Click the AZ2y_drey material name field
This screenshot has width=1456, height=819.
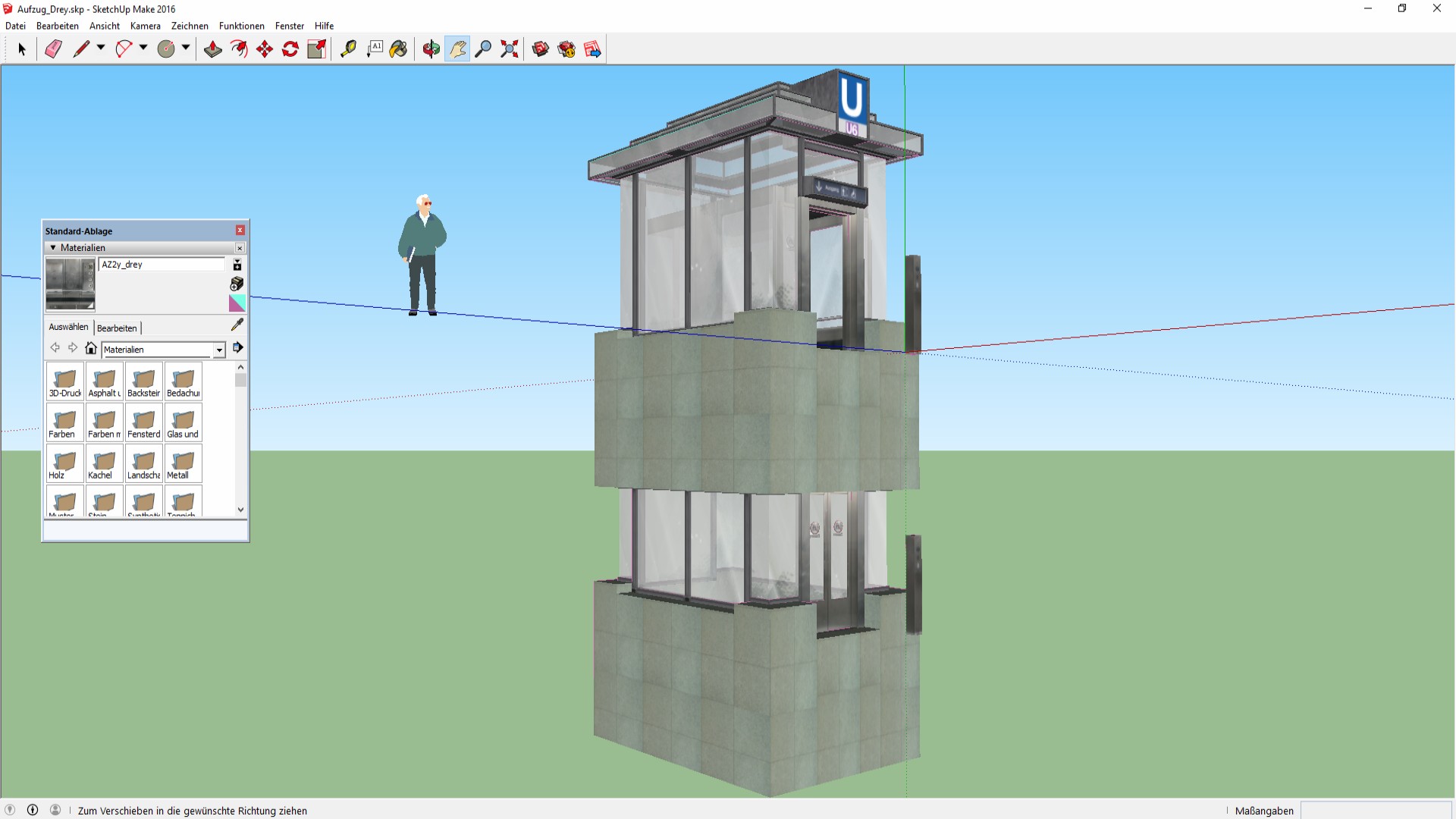(x=162, y=265)
